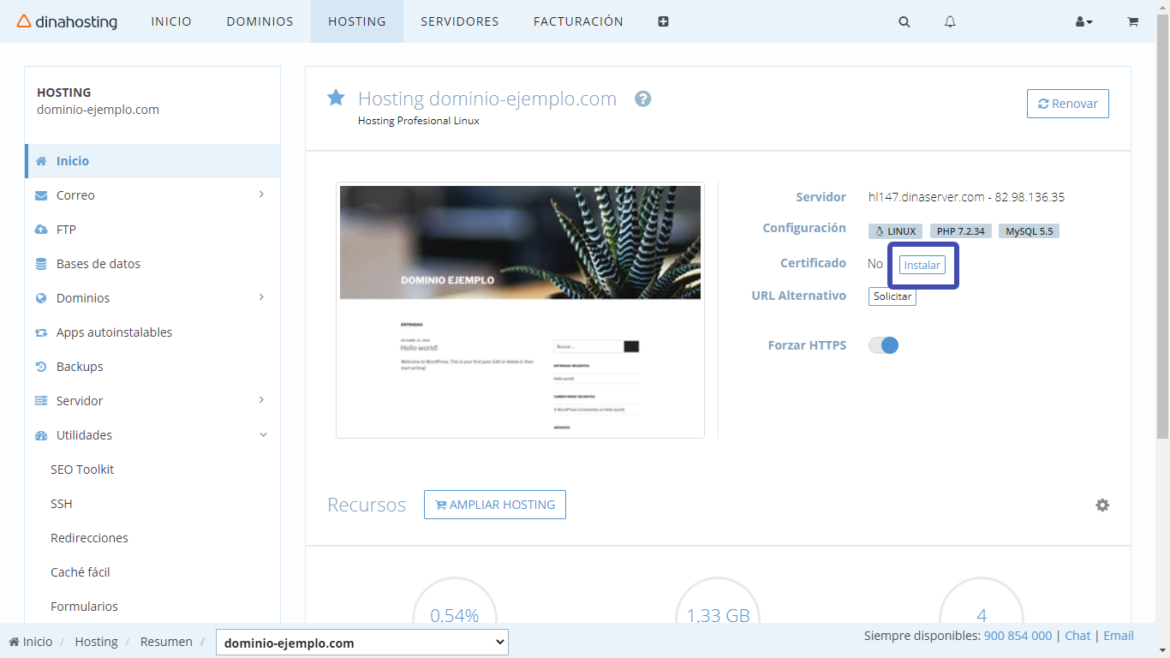Click the website preview thumbnail
This screenshot has height=658, width=1170.
(x=520, y=309)
